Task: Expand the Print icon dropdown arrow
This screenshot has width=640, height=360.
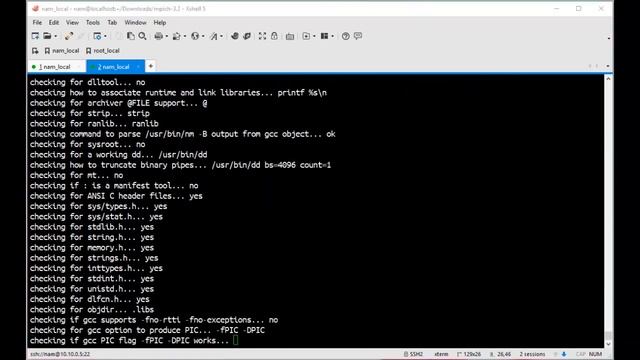Action: tap(167, 36)
